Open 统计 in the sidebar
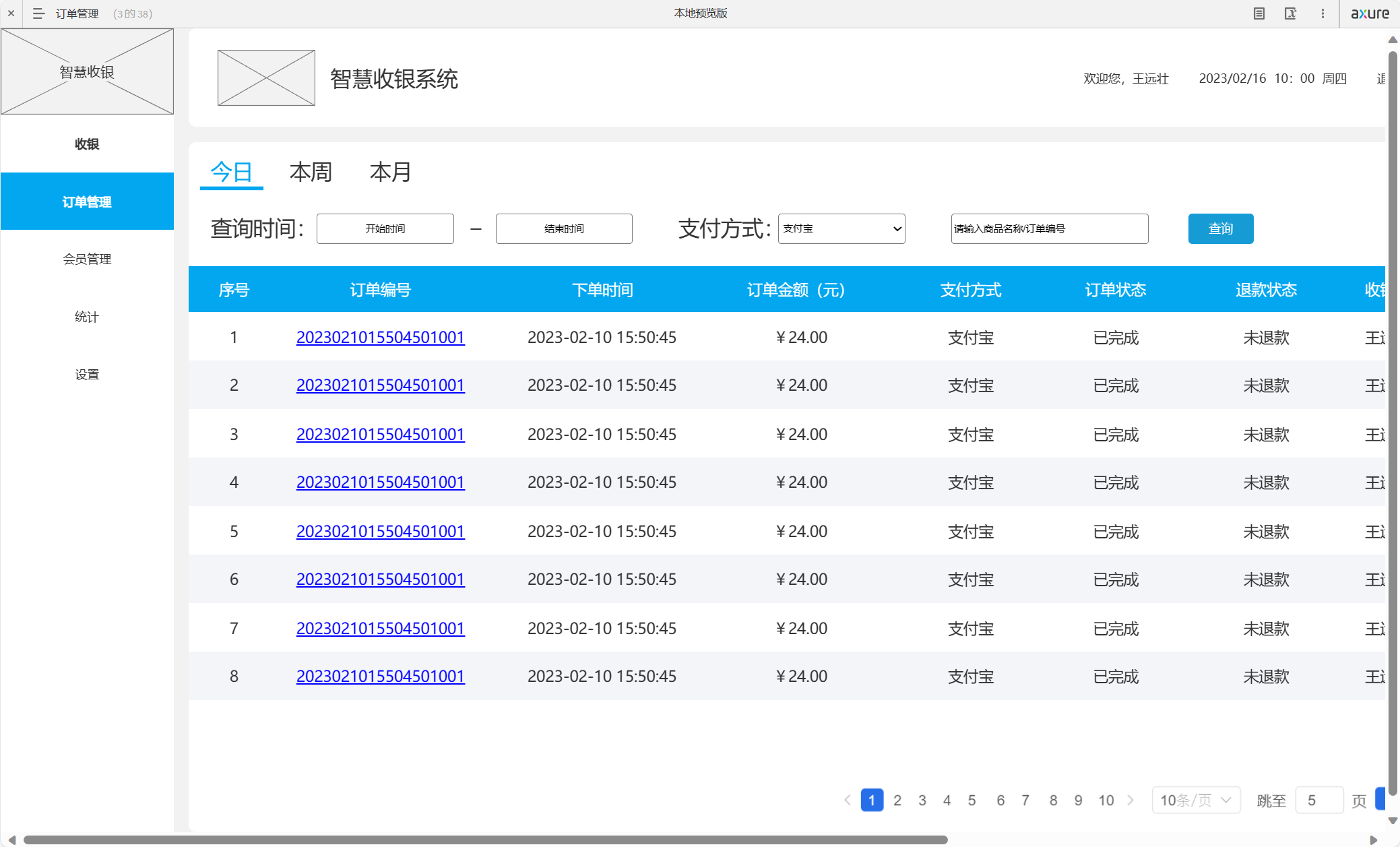 click(x=87, y=317)
